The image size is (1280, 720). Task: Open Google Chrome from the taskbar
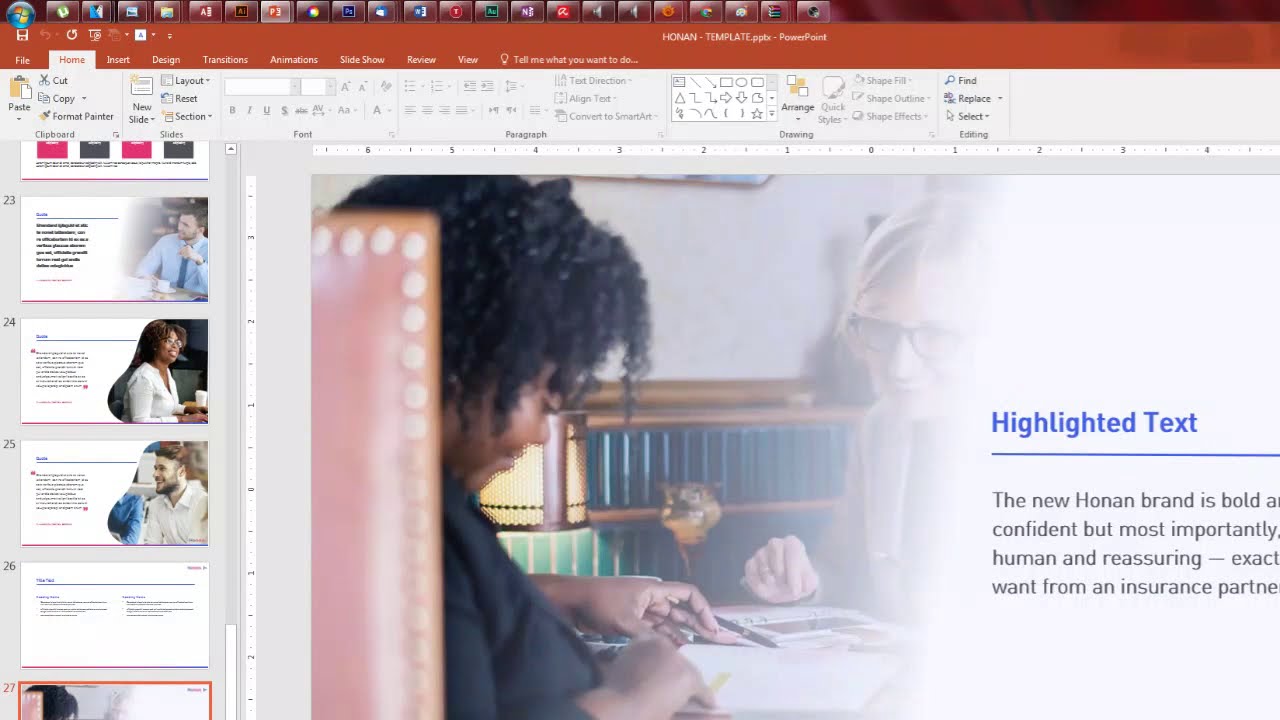click(x=706, y=12)
